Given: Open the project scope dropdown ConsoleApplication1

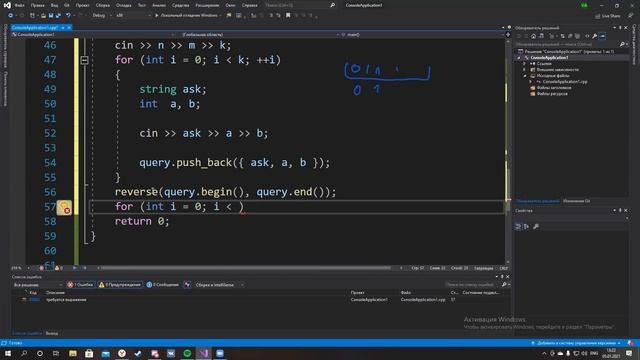Looking at the screenshot, I should pyautogui.click(x=93, y=35).
